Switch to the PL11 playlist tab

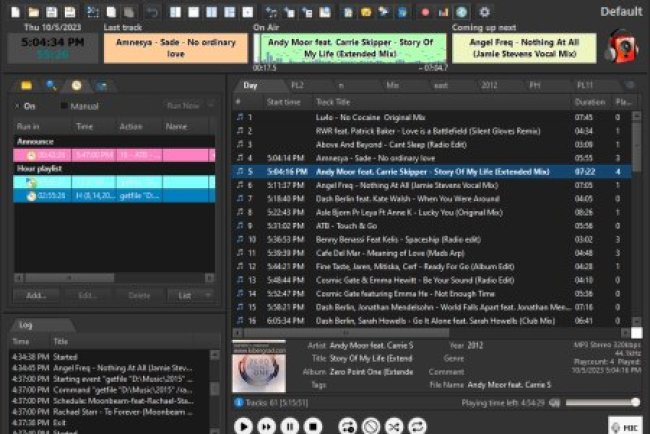pos(585,85)
